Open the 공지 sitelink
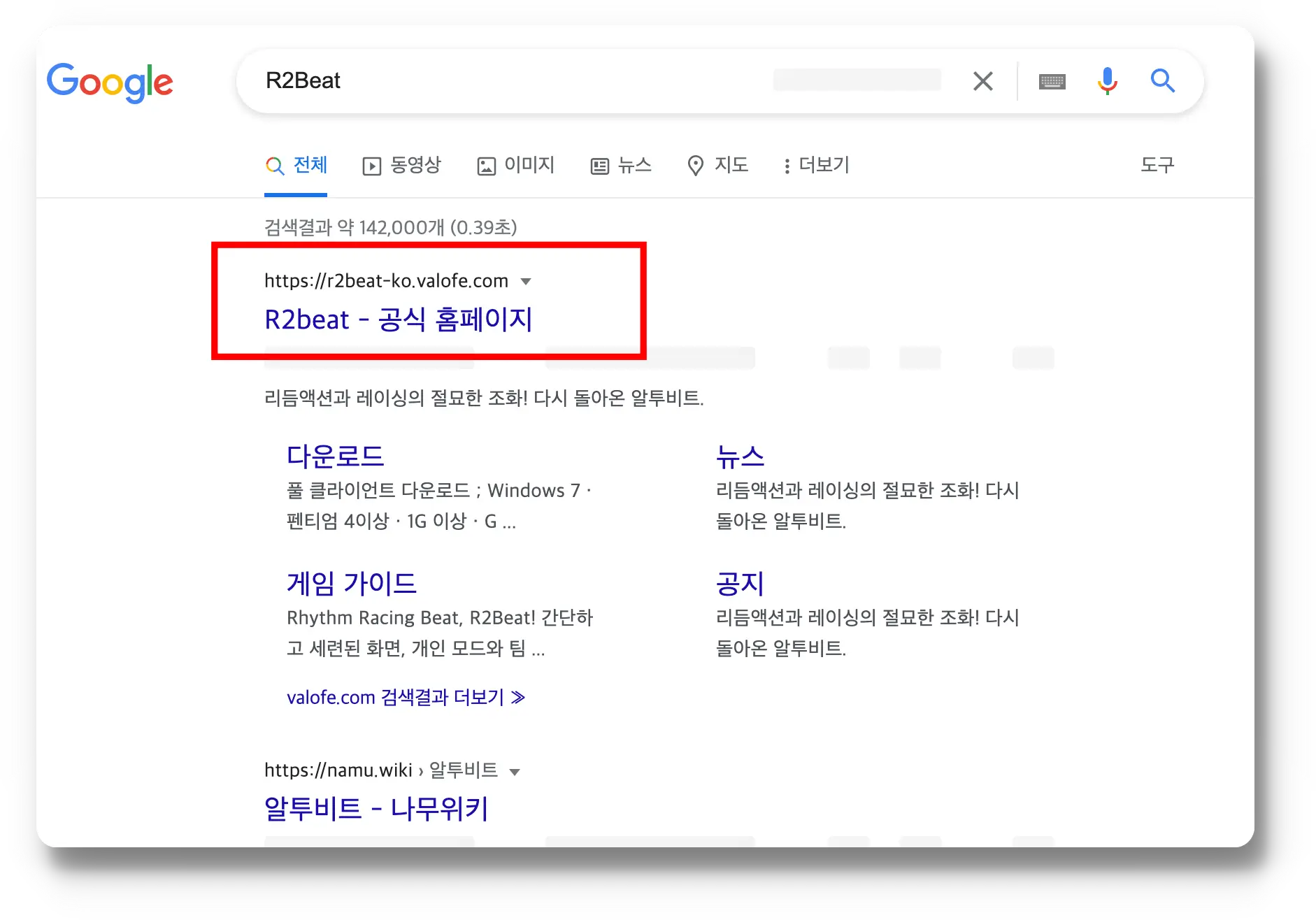Image resolution: width=1316 pixels, height=920 pixels. point(740,584)
